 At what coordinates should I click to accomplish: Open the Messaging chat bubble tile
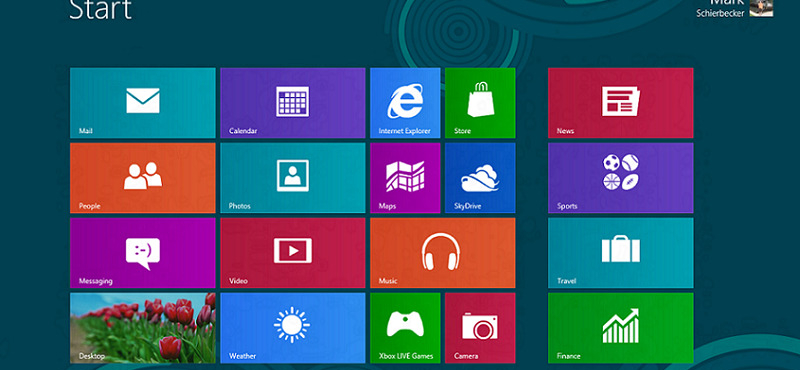(x=143, y=253)
